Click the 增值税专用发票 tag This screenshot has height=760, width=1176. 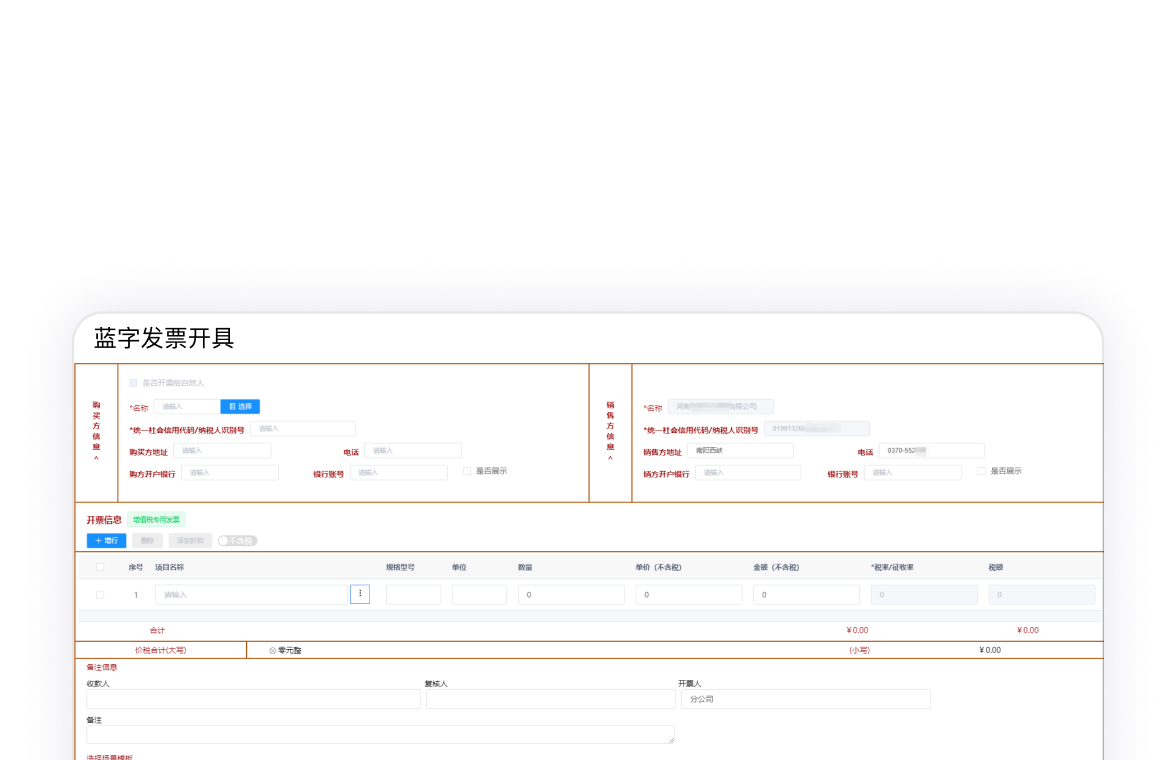(157, 519)
